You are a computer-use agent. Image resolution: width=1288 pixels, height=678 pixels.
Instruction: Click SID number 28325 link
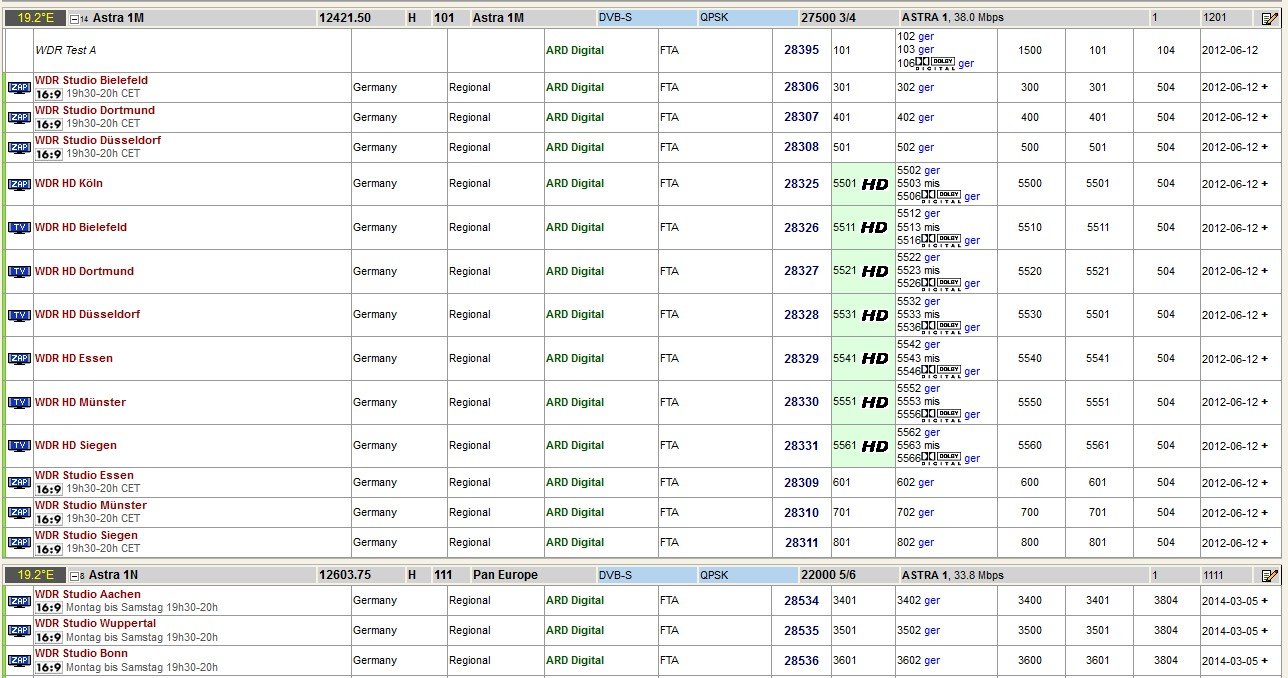[801, 184]
